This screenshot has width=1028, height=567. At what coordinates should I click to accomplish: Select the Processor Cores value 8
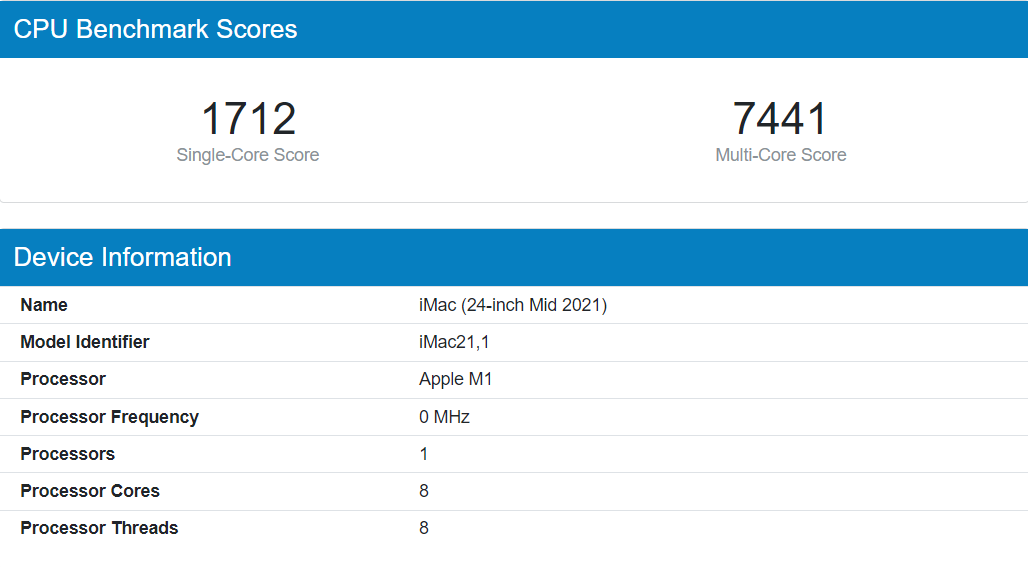[424, 491]
